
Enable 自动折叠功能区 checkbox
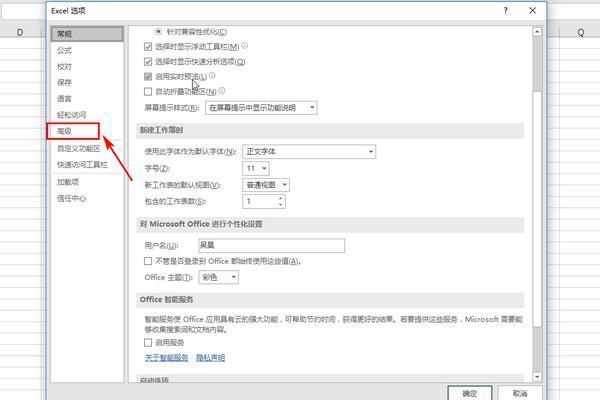tap(148, 91)
